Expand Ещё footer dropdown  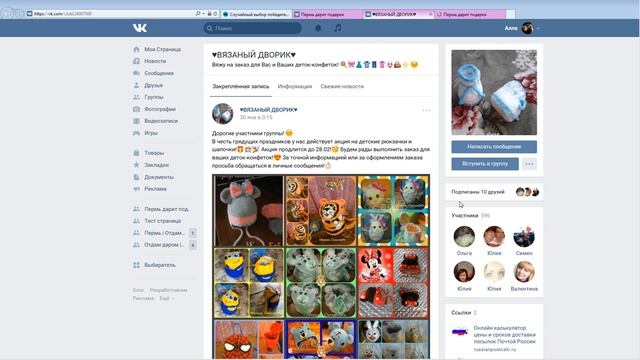(x=167, y=298)
